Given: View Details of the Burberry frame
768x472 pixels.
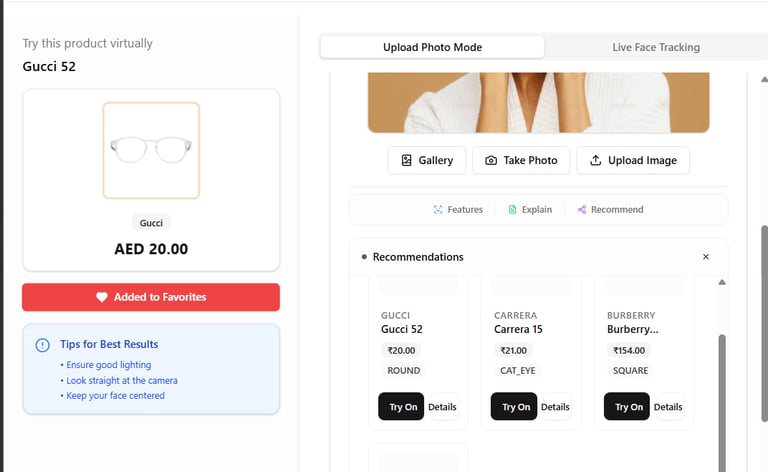Looking at the screenshot, I should tap(668, 407).
